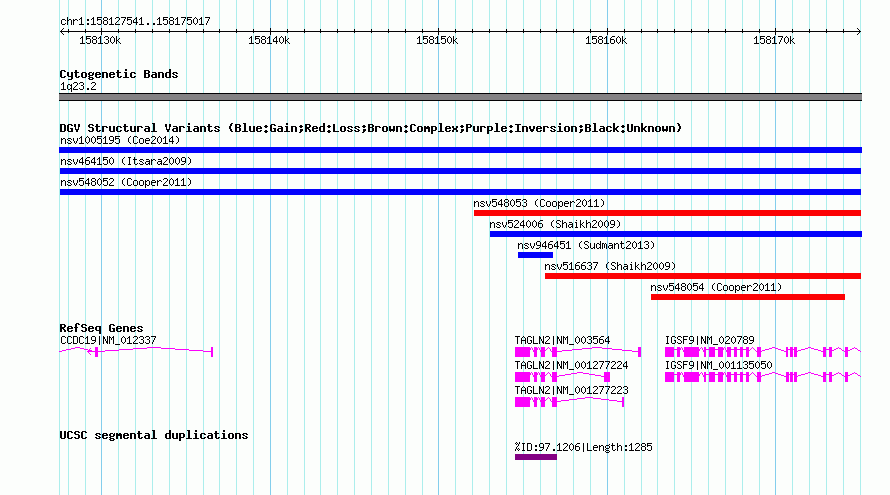The image size is (890, 495).
Task: Click the nsv1005195 (Coe2014) label
Action: click(x=120, y=140)
